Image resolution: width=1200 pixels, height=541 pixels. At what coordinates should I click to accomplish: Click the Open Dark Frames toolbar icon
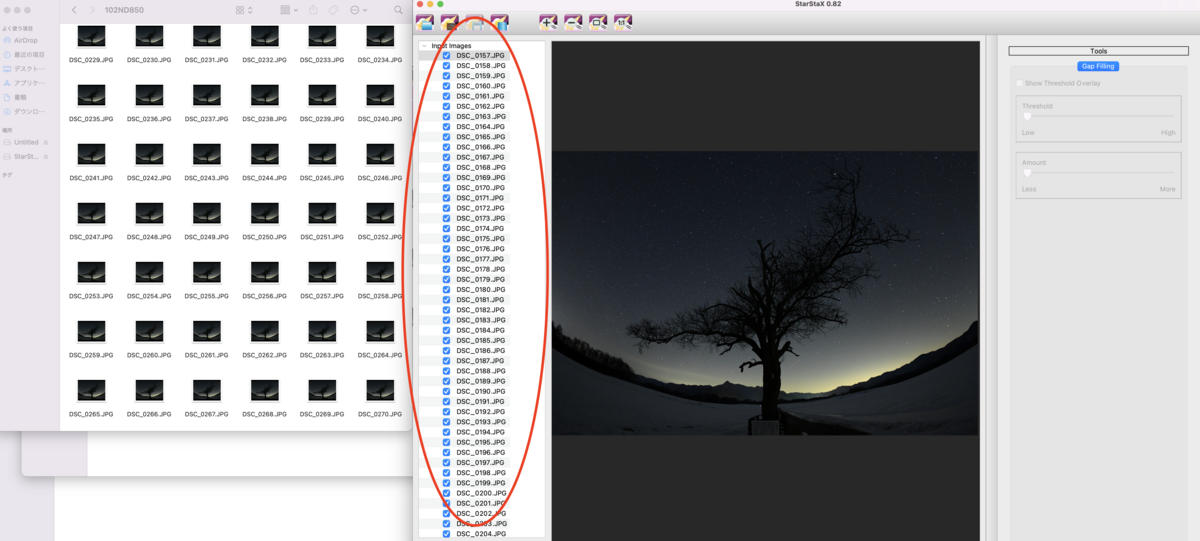(x=450, y=22)
